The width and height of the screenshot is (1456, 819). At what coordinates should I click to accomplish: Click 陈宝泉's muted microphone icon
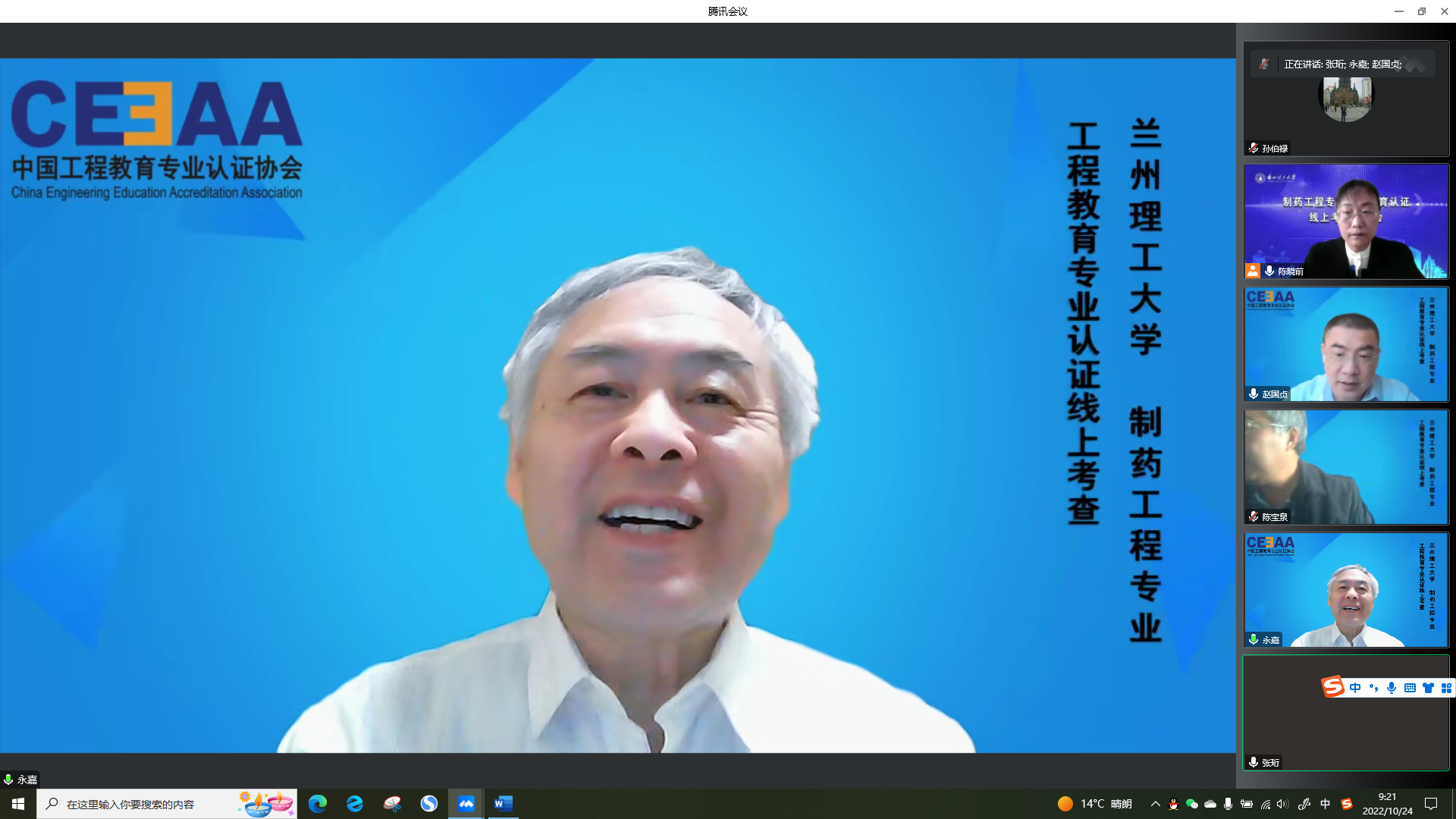click(1254, 516)
